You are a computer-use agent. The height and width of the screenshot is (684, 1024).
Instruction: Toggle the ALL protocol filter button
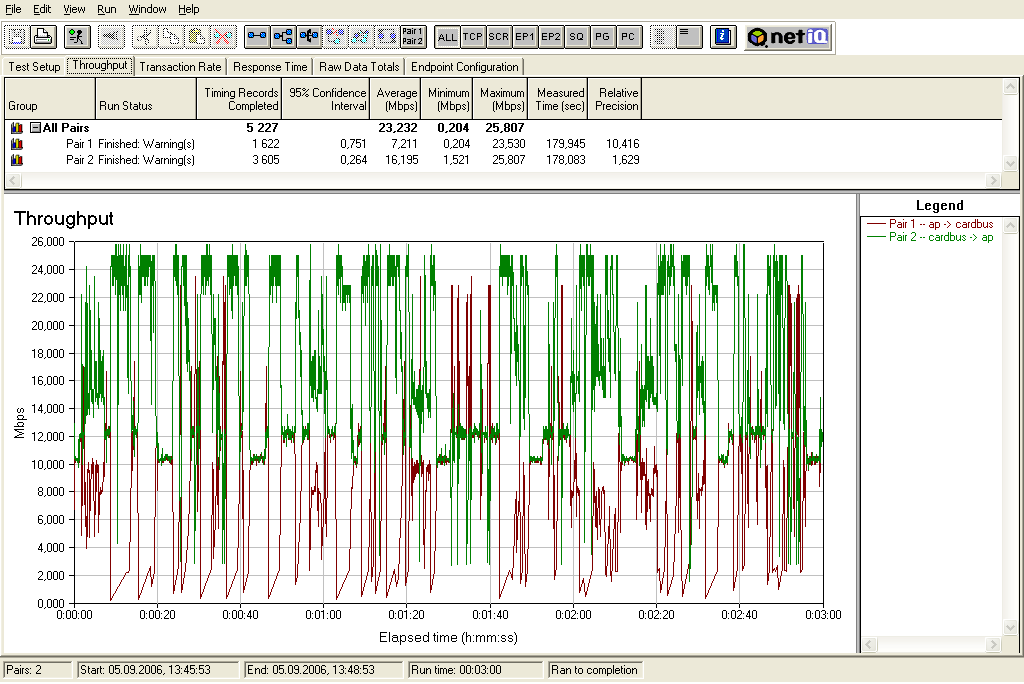[447, 37]
